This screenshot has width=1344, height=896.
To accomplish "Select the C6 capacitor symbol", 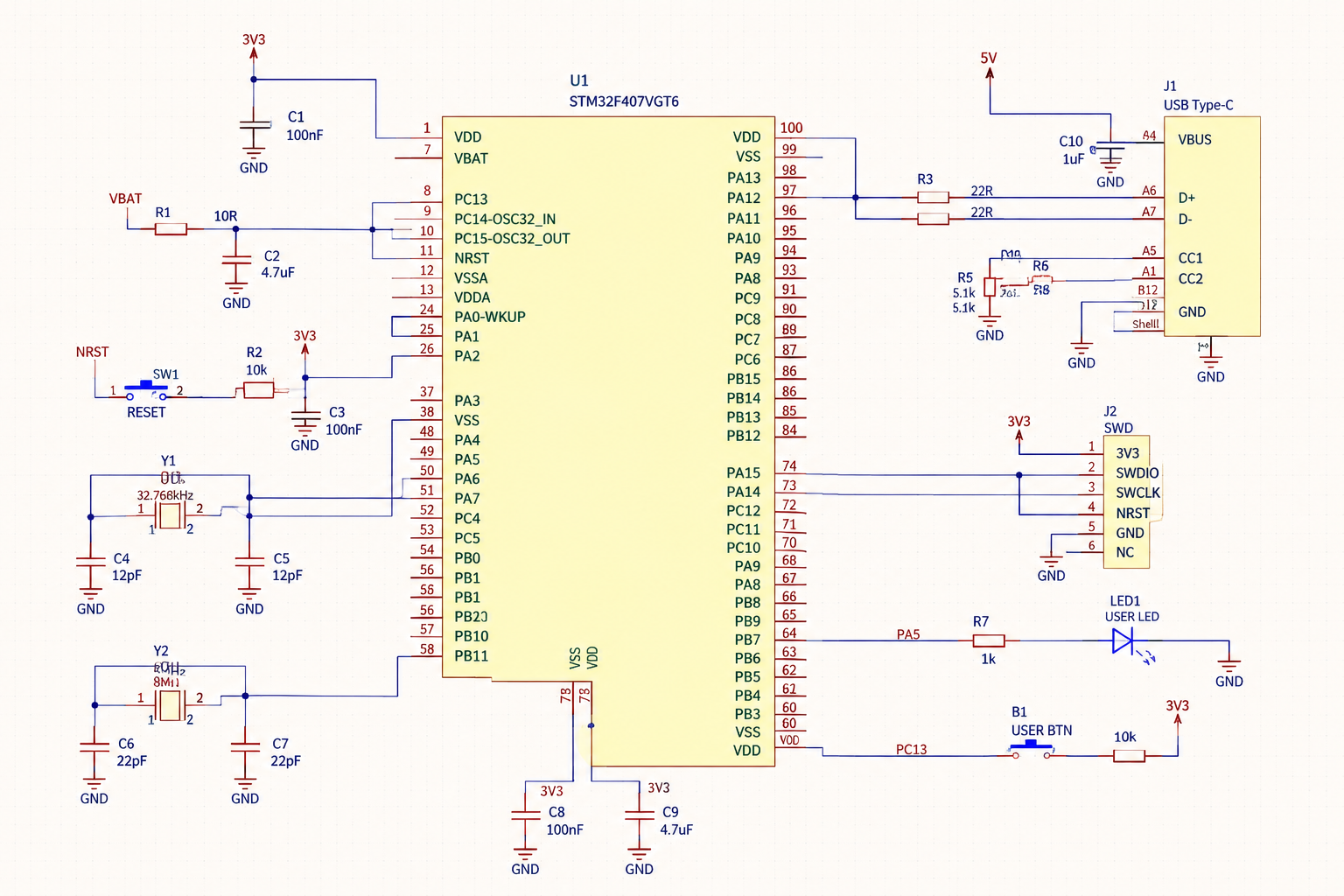I will [94, 748].
